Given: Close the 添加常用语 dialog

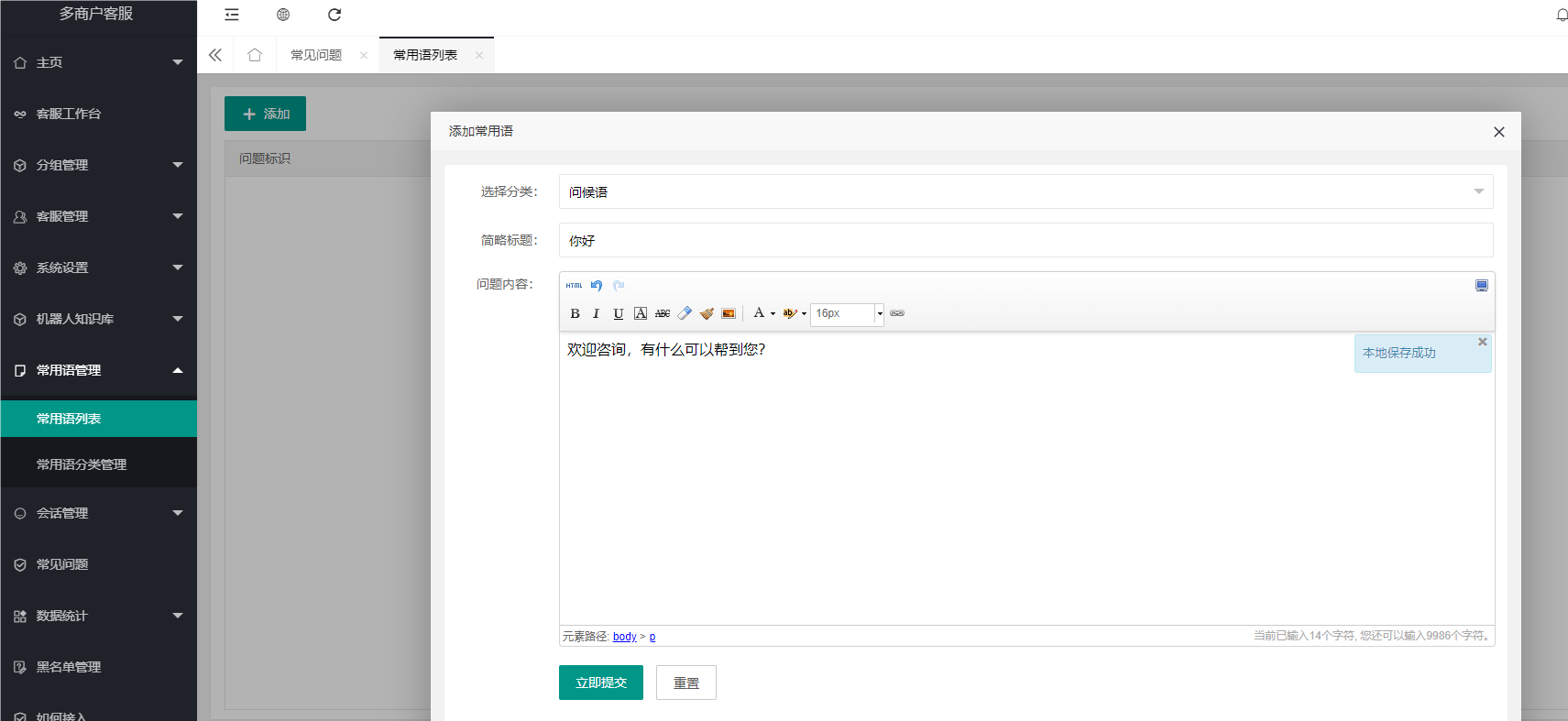Looking at the screenshot, I should click(1499, 132).
